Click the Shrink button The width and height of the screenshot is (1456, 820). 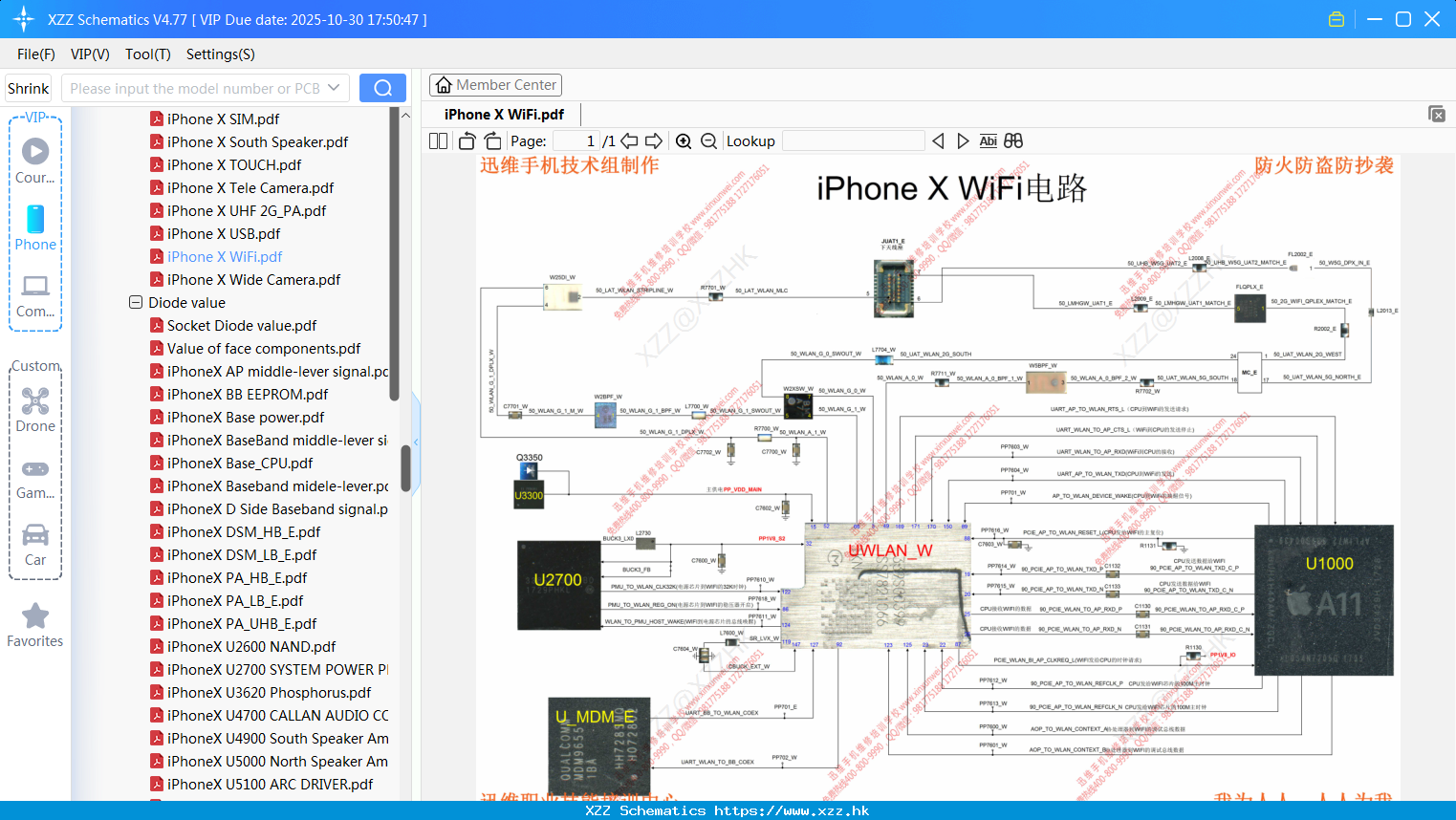(28, 88)
